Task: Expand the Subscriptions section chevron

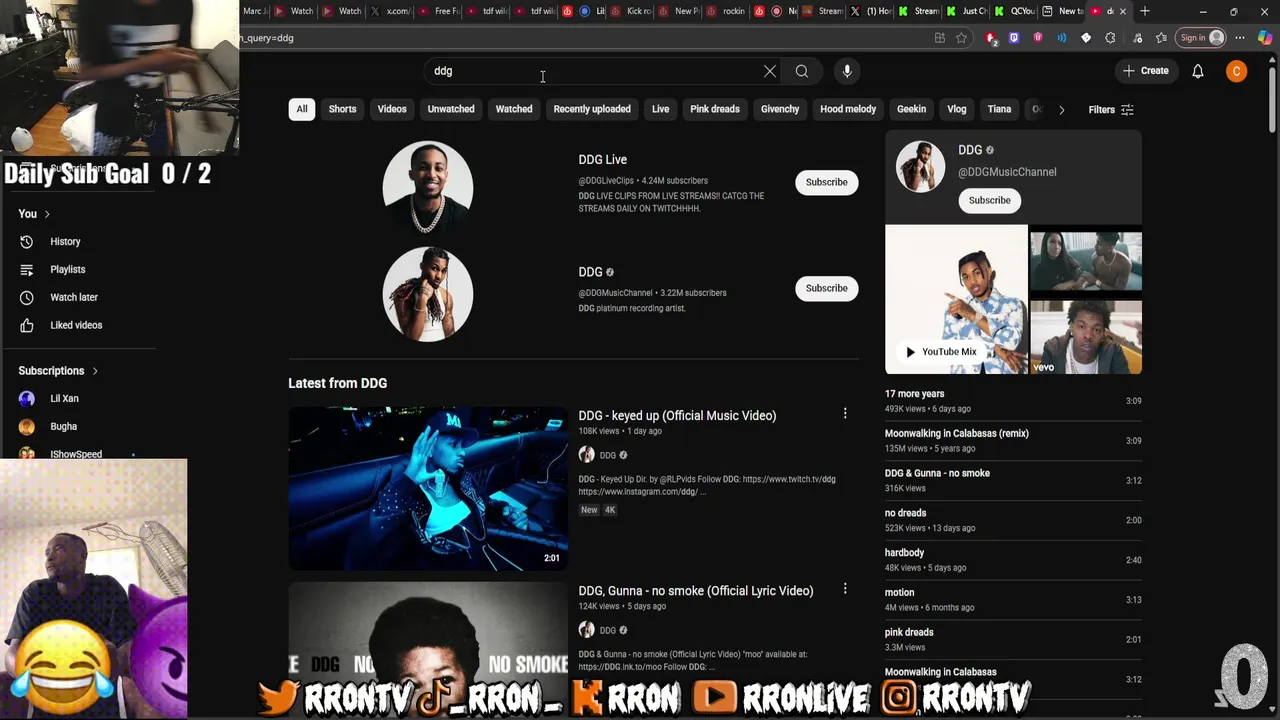Action: point(95,371)
